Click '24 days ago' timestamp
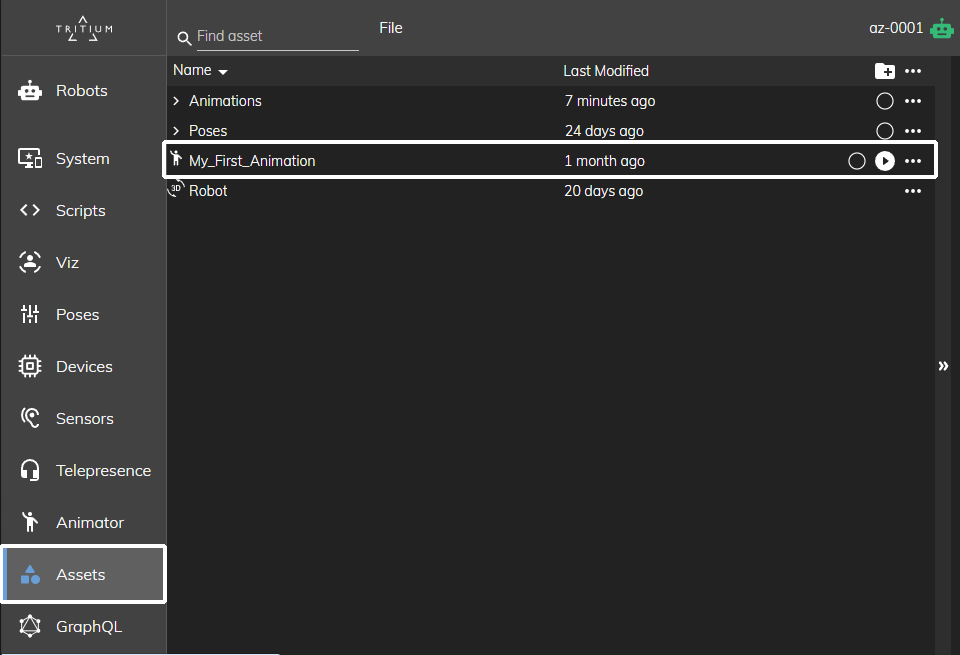 point(604,131)
